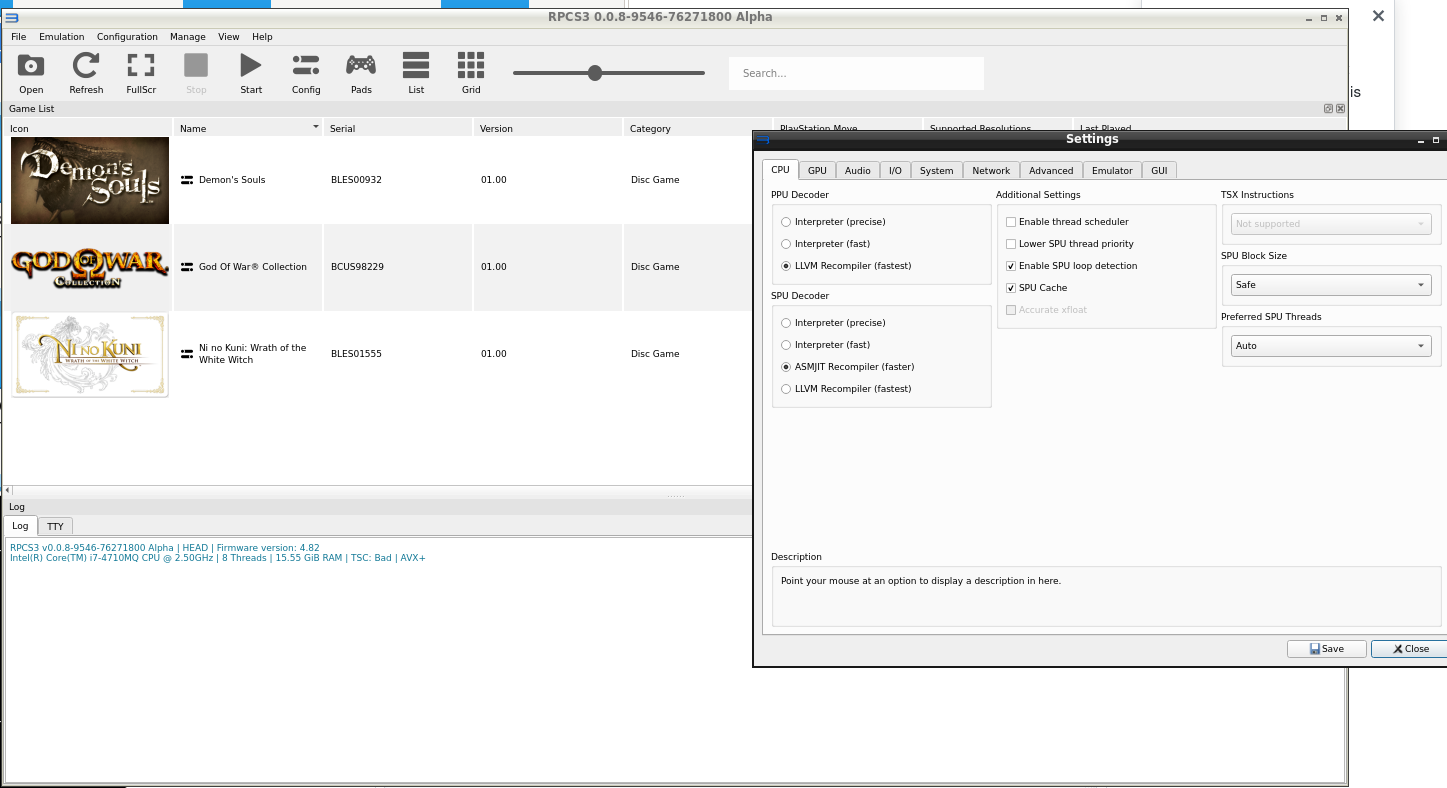
Task: Select the God of War Collection thumbnail
Action: click(x=90, y=267)
